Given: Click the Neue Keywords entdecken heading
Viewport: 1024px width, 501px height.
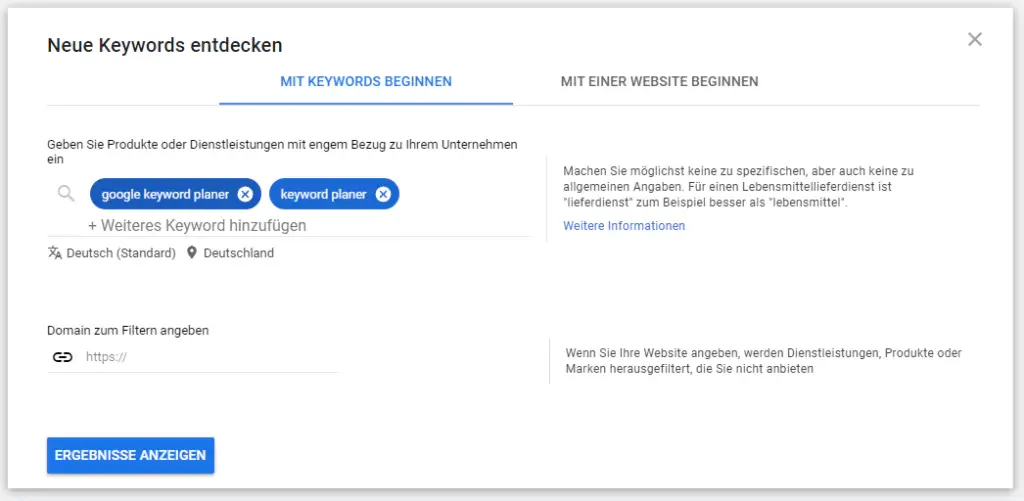Looking at the screenshot, I should pos(165,45).
